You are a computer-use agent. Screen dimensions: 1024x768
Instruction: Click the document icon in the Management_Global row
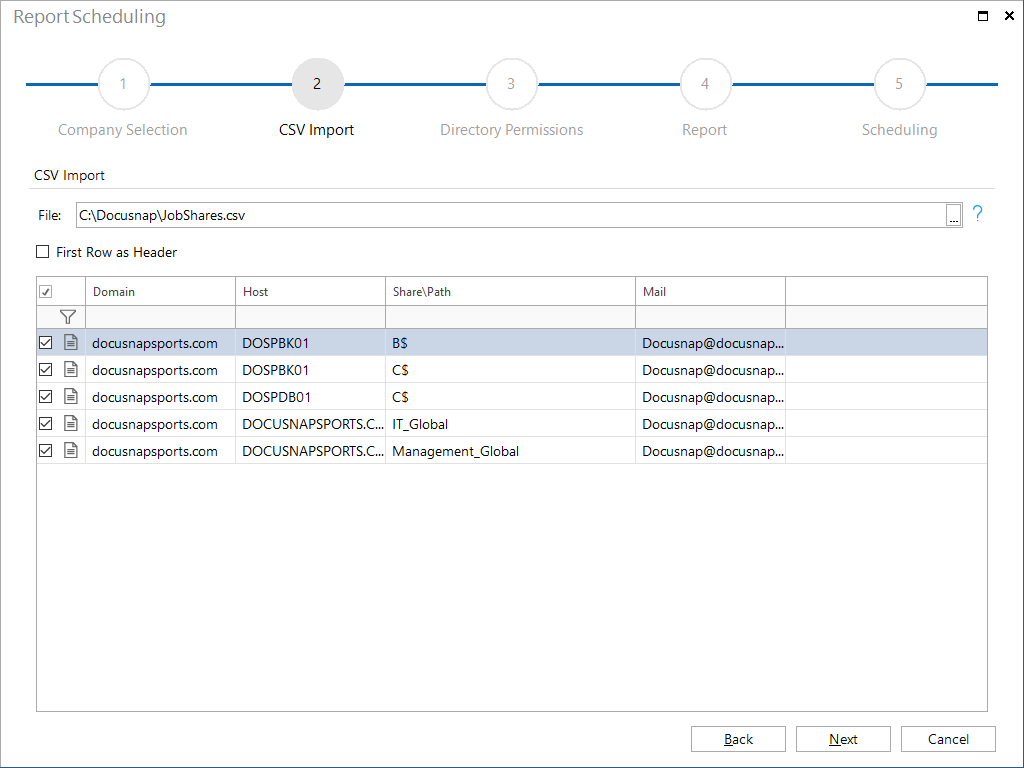[x=71, y=451]
